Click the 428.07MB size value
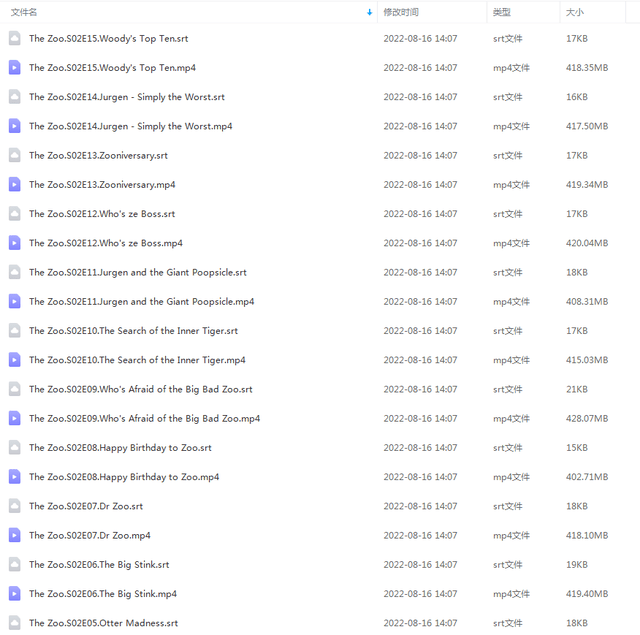640x635 pixels. (587, 418)
